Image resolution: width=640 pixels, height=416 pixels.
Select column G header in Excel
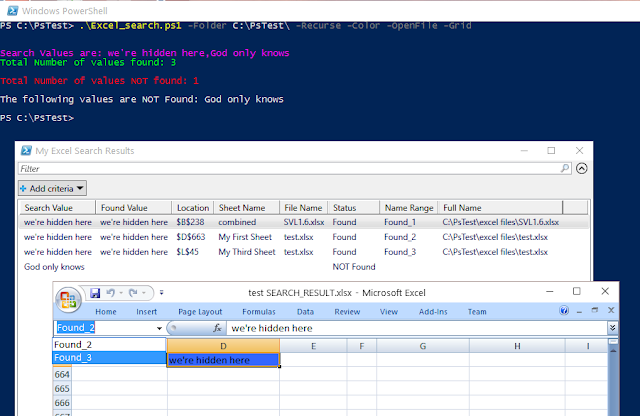tap(423, 346)
